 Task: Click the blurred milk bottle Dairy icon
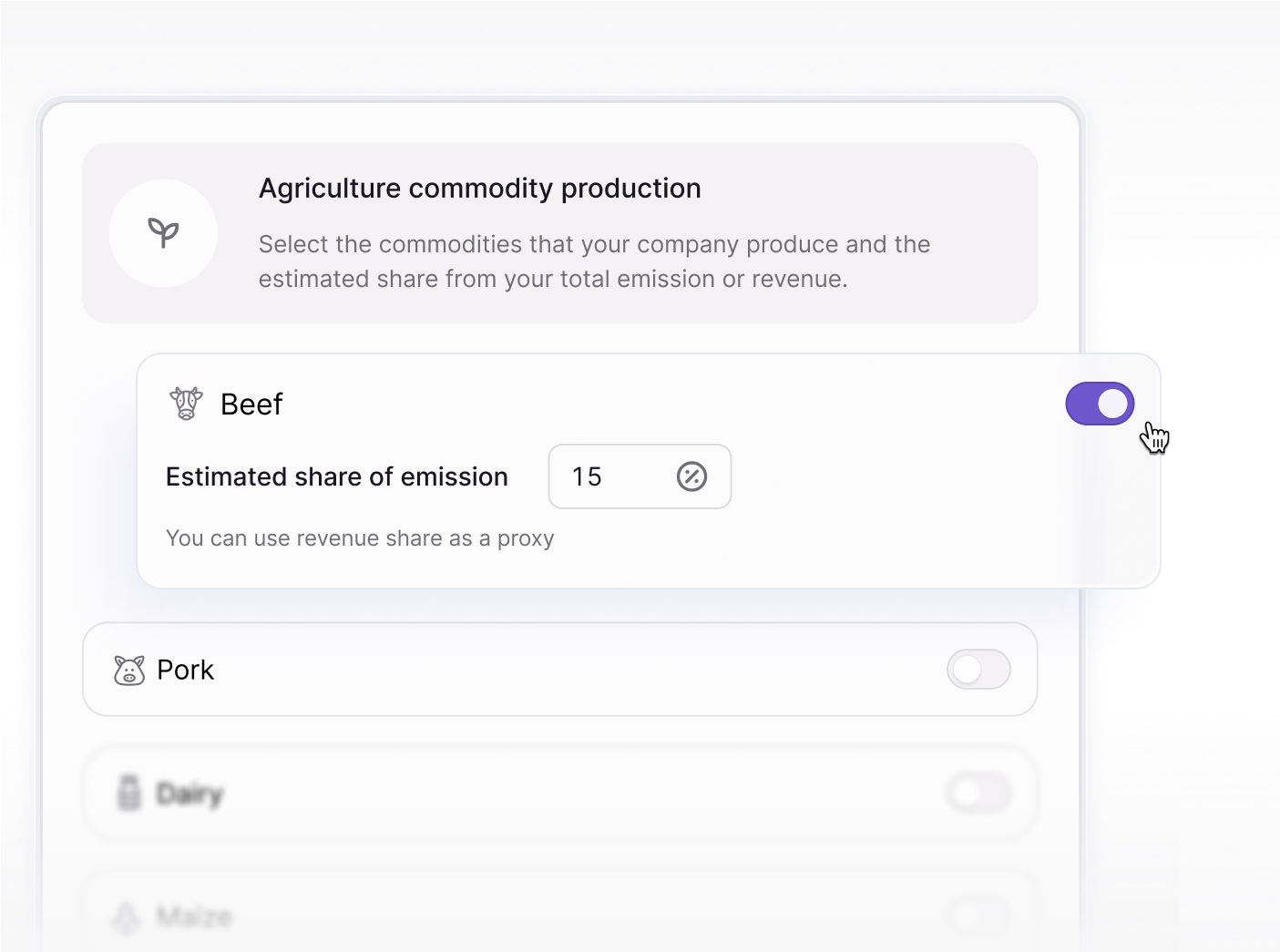click(129, 793)
